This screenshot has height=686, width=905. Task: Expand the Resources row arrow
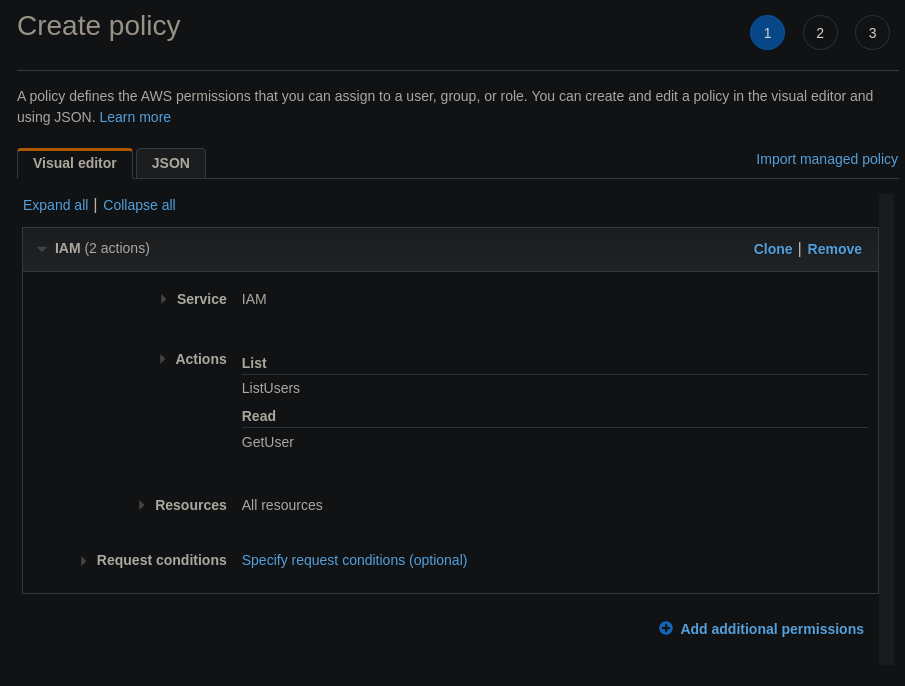pyautogui.click(x=141, y=505)
